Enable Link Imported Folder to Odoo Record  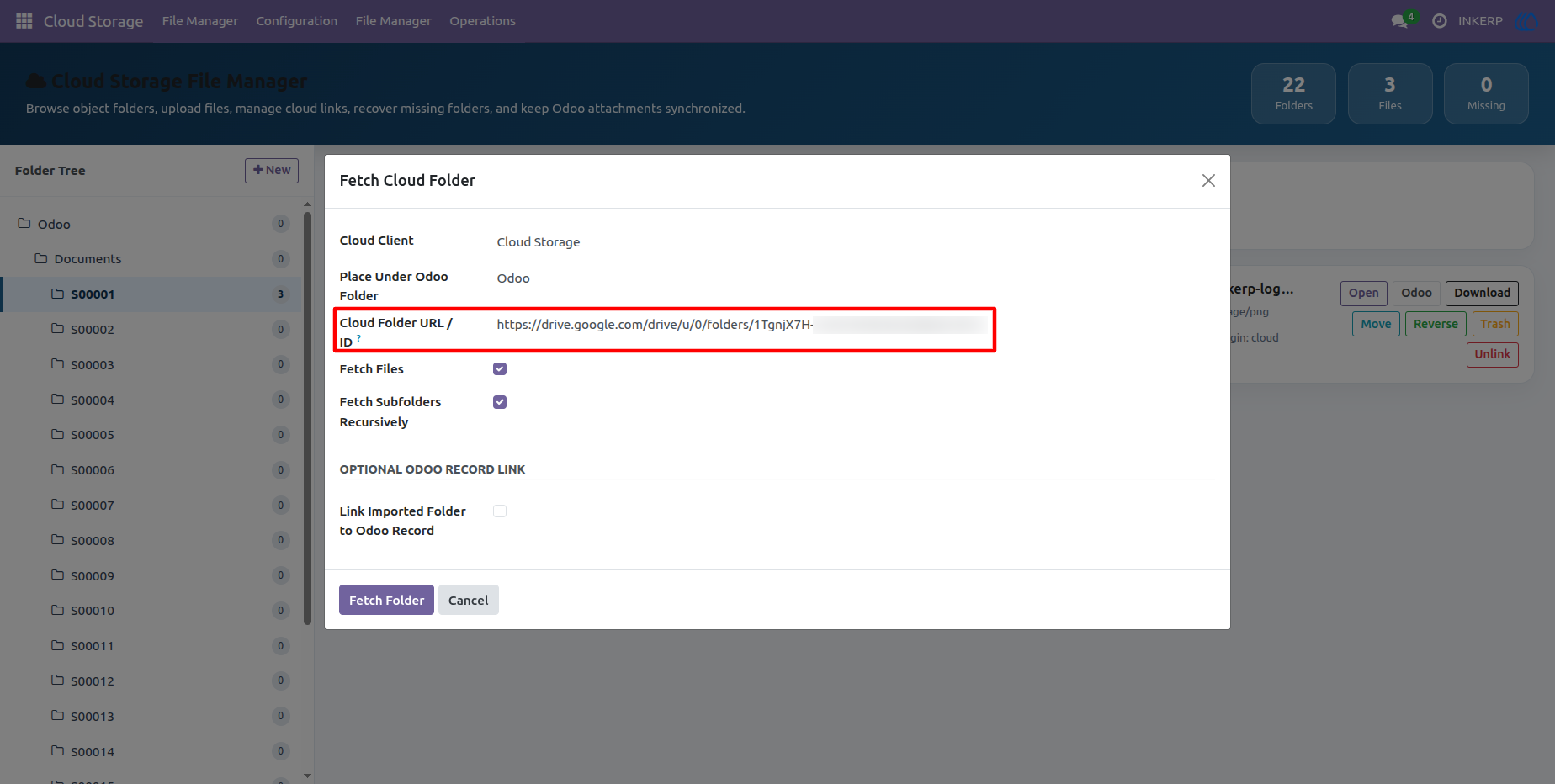(x=500, y=511)
